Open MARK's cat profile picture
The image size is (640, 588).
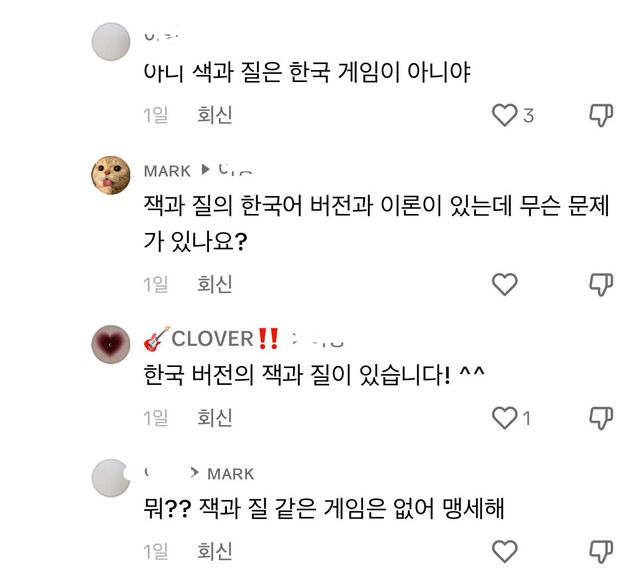click(x=112, y=177)
